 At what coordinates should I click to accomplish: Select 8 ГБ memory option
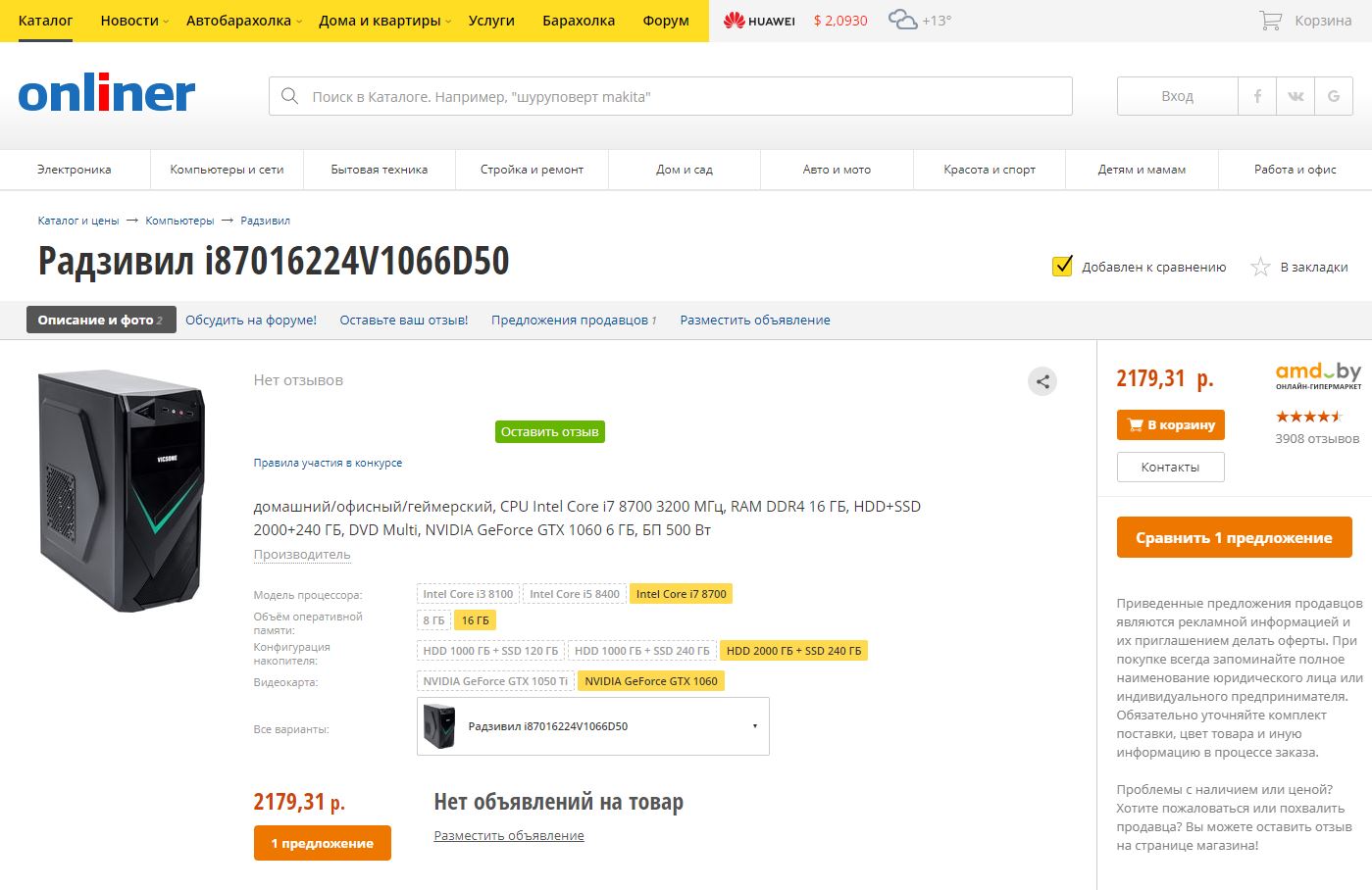point(433,620)
